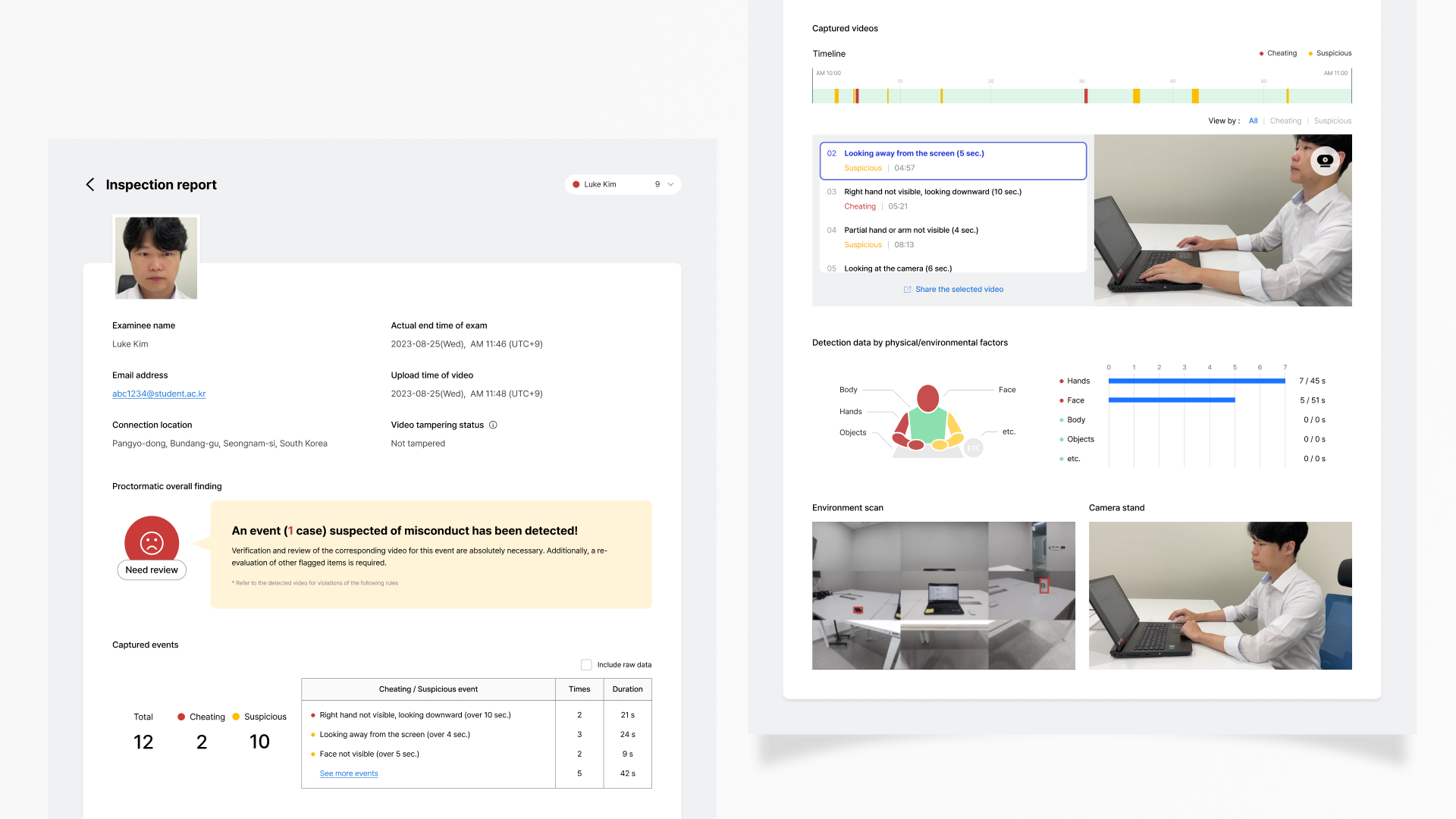Click the share icon before Share the selected video
Image resolution: width=1456 pixels, height=819 pixels.
click(907, 290)
